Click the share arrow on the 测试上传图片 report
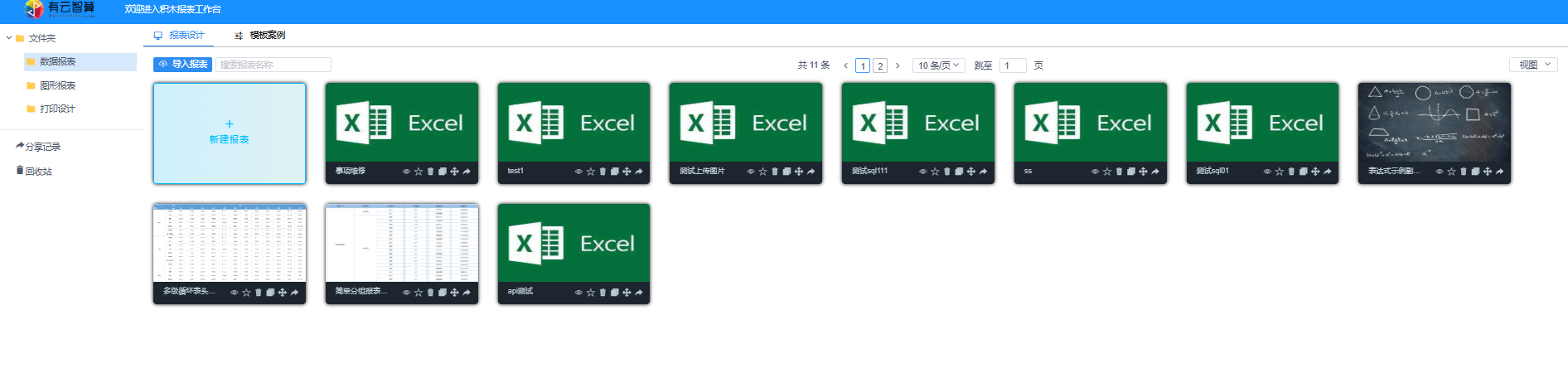This screenshot has height=378, width=1568. [811, 172]
